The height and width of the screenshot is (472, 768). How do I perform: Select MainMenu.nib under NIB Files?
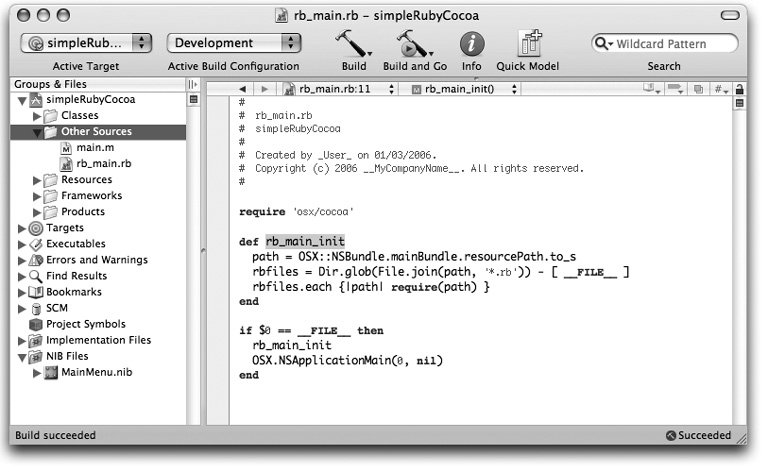[x=96, y=372]
